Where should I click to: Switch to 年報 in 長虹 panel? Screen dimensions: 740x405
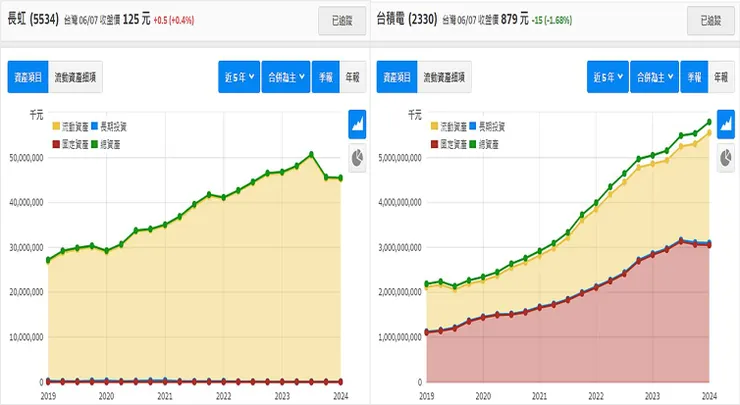point(353,77)
